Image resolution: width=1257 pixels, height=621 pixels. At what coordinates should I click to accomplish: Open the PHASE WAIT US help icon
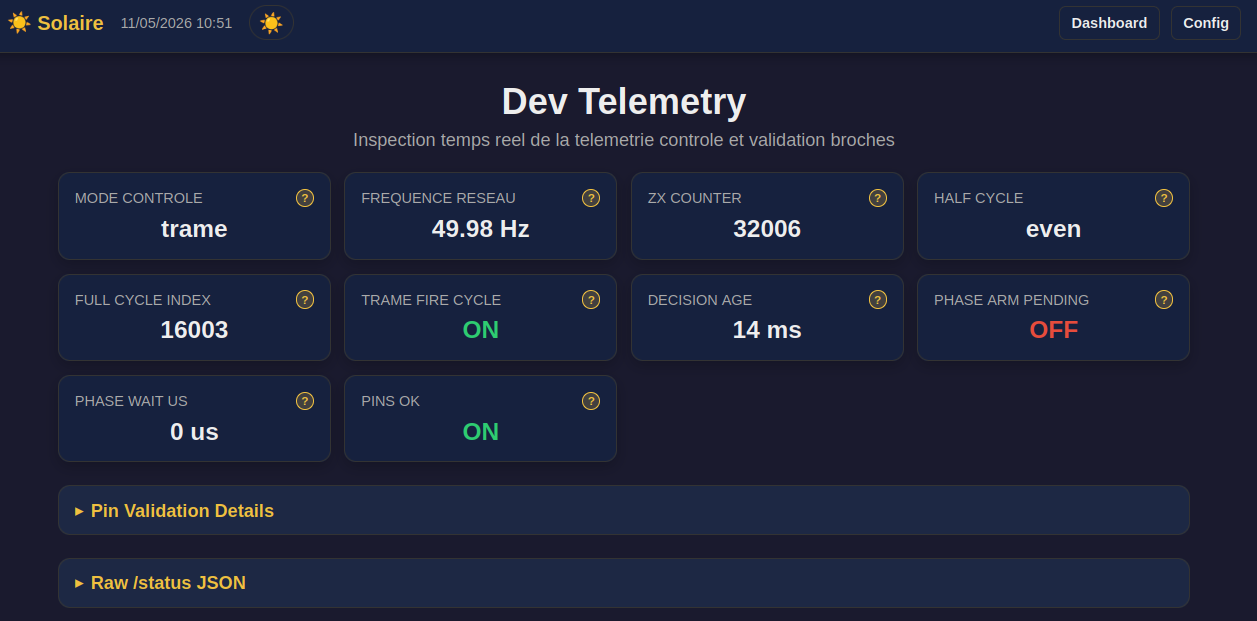(x=305, y=401)
